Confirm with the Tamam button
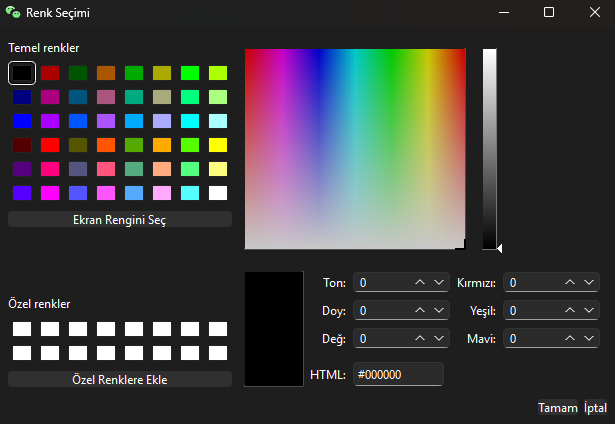The width and height of the screenshot is (615, 424). click(x=557, y=408)
